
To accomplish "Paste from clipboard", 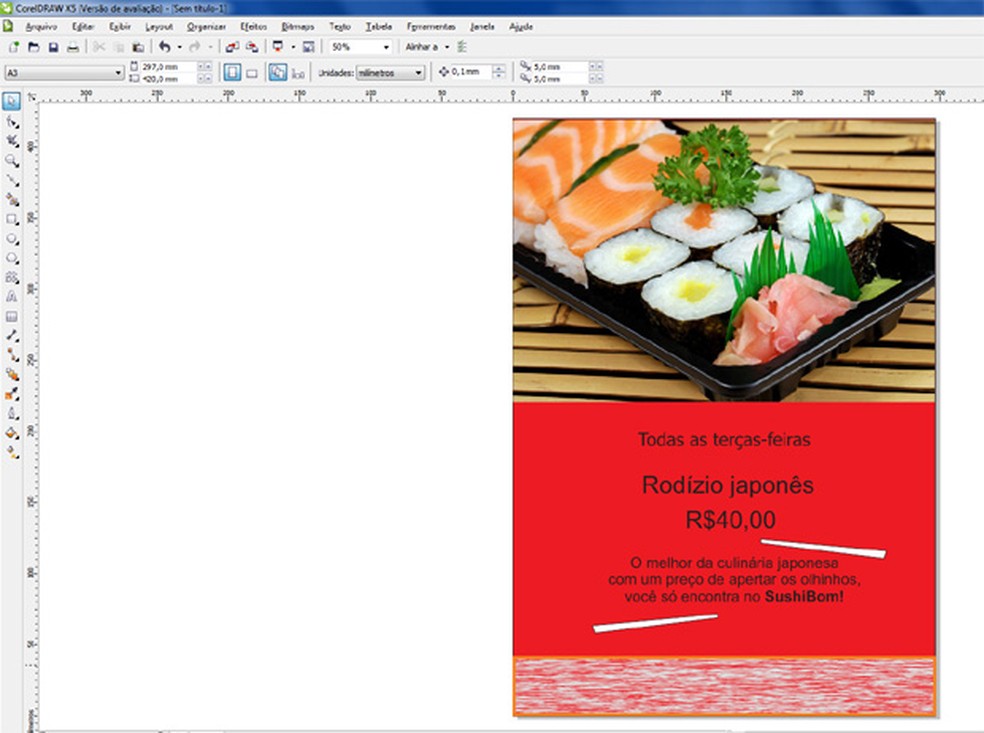I will [138, 47].
